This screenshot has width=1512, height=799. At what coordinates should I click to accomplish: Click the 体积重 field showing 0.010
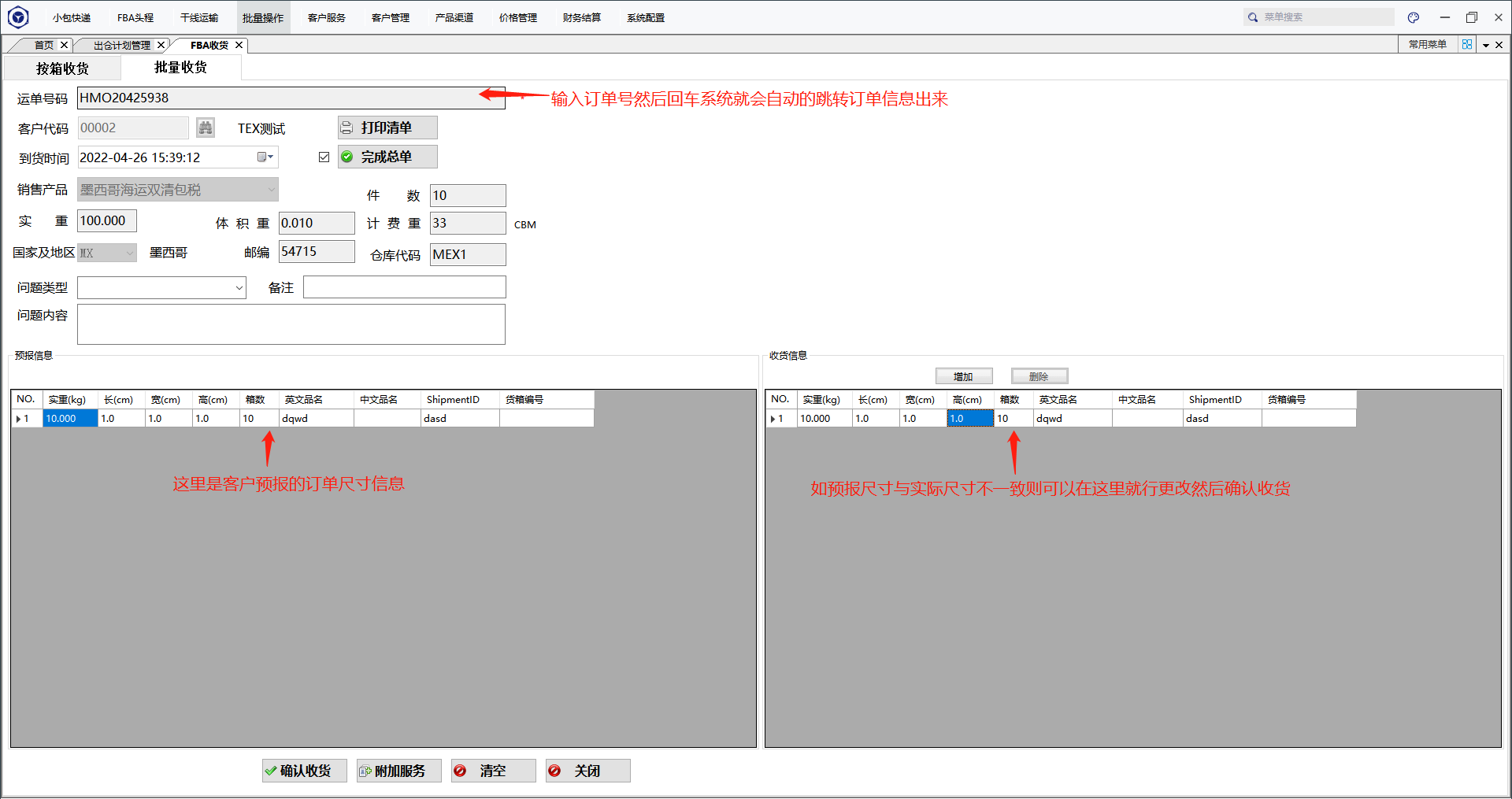pyautogui.click(x=317, y=223)
